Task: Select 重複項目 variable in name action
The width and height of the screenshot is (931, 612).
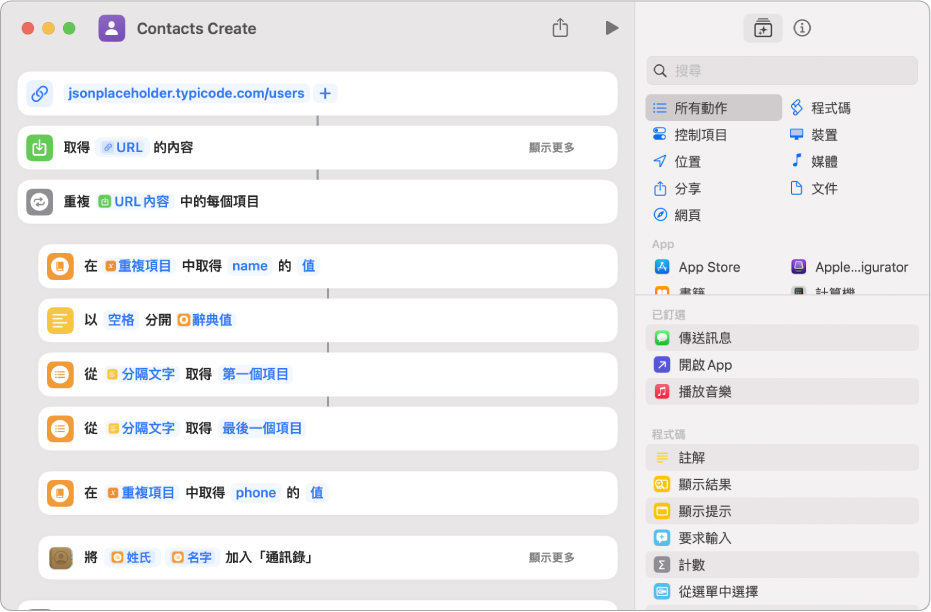Action: point(139,266)
